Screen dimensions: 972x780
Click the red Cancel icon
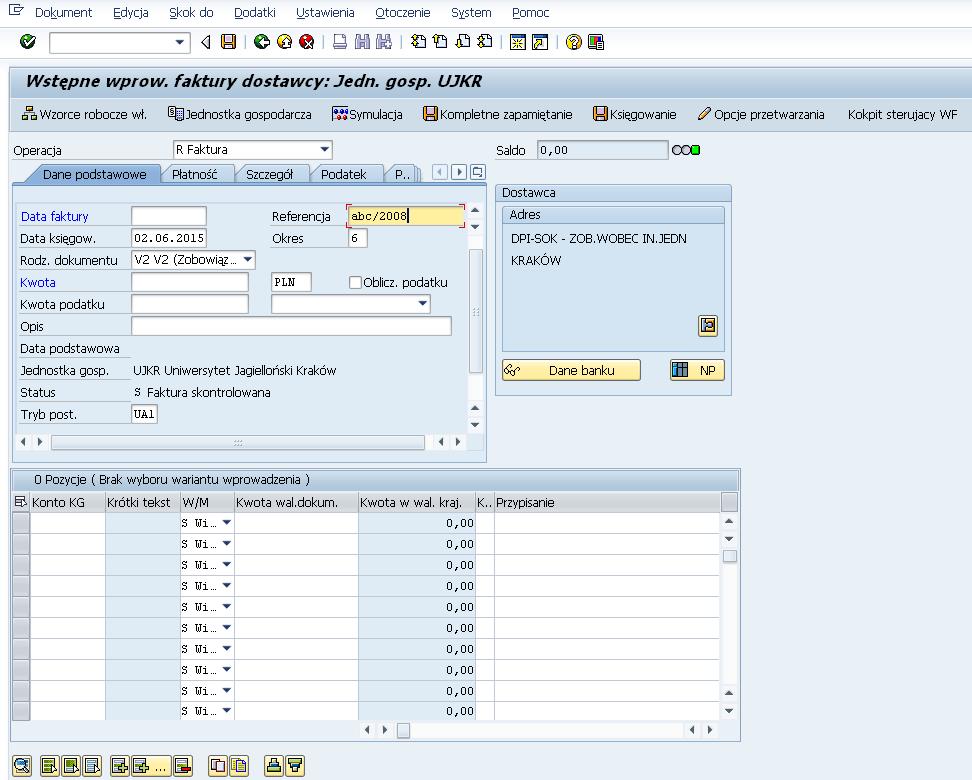[x=306, y=42]
